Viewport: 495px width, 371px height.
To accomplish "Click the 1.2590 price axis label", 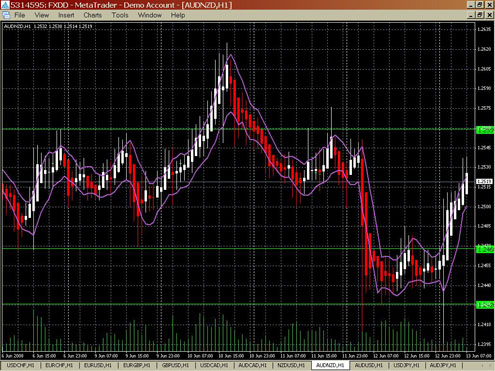I will coord(484,88).
